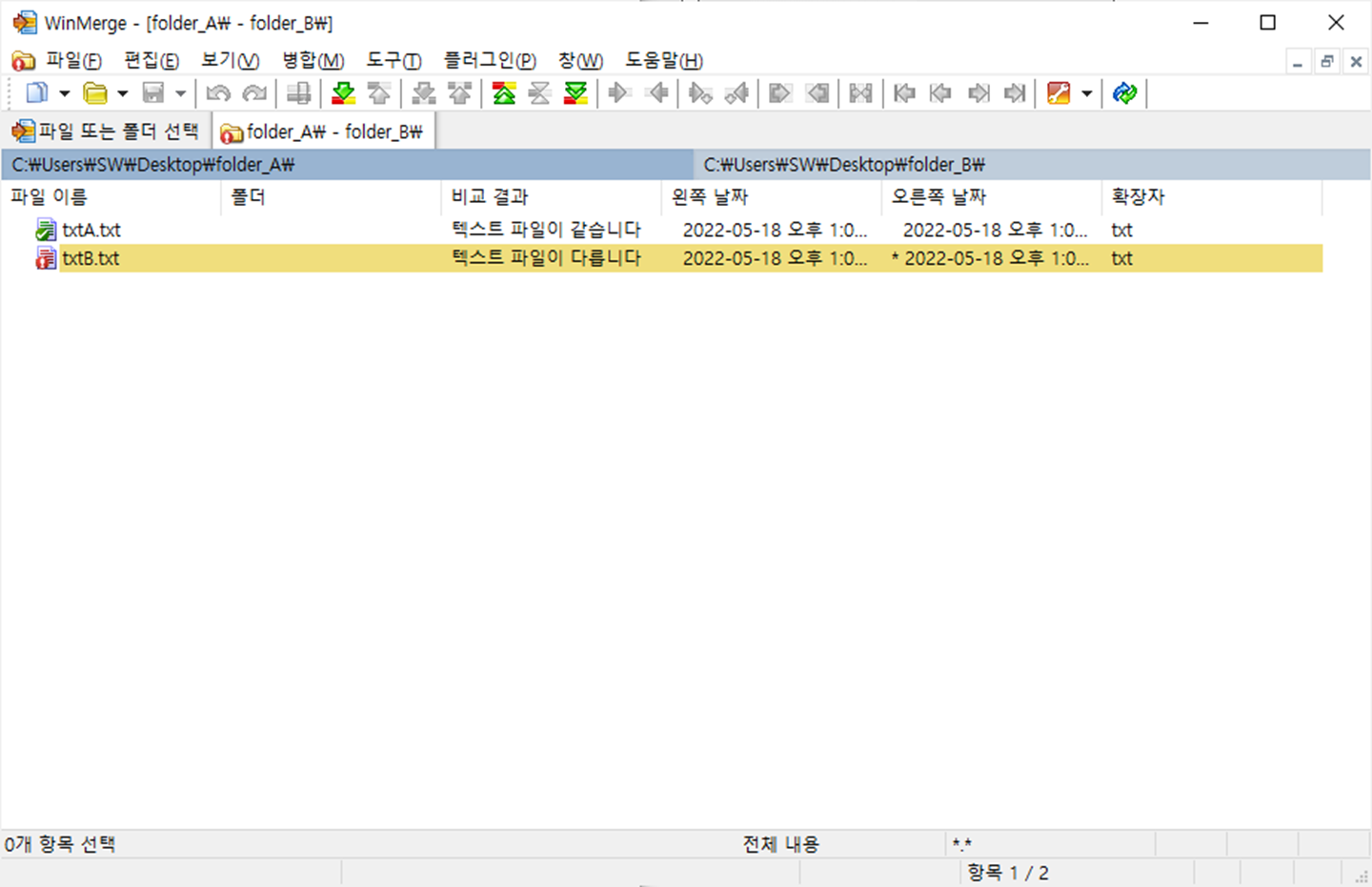Click the Copy Right arrow icon
This screenshot has width=1372, height=887.
coord(619,92)
